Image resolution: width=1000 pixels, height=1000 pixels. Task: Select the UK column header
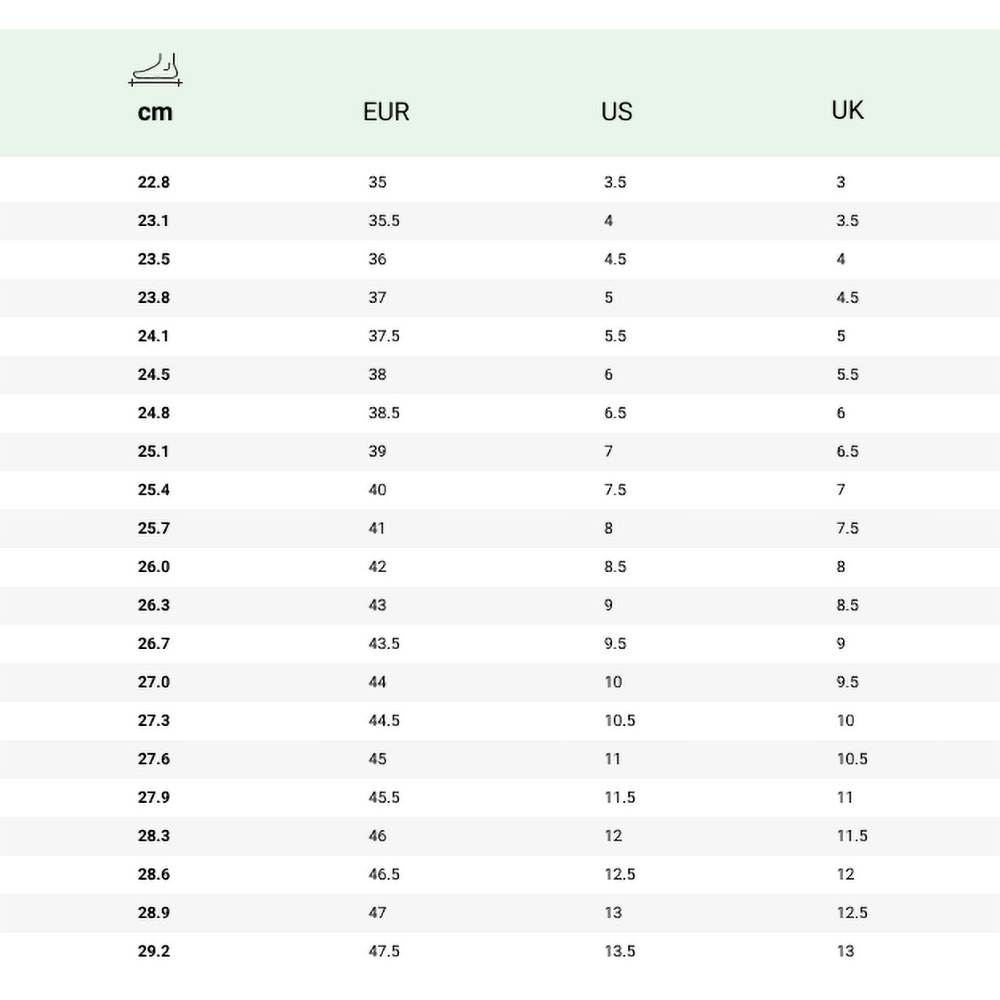point(847,110)
